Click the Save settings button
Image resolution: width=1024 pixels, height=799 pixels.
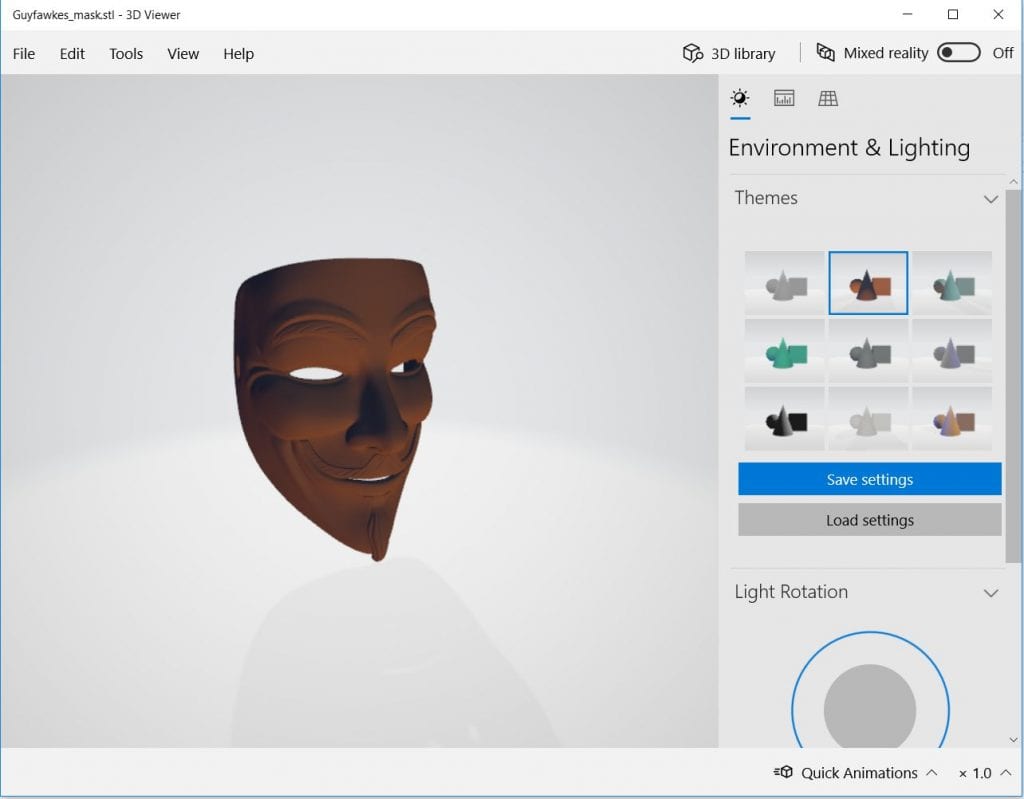point(869,479)
